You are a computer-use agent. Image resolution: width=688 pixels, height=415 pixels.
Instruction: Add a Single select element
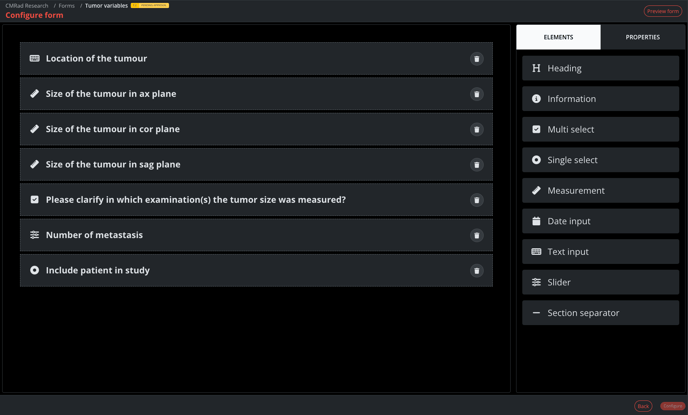600,160
